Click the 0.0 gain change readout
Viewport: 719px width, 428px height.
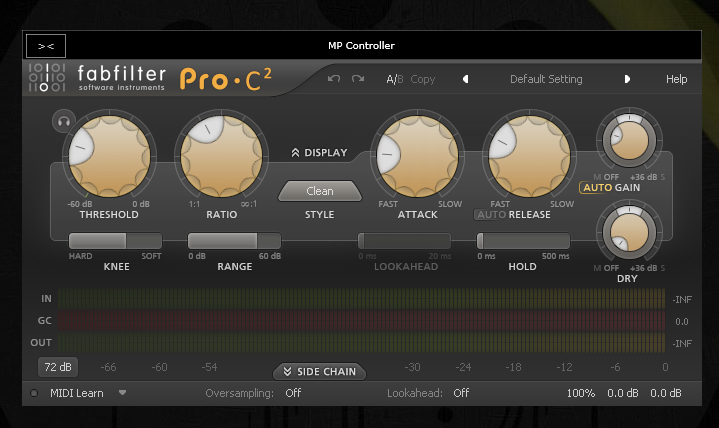click(x=682, y=322)
